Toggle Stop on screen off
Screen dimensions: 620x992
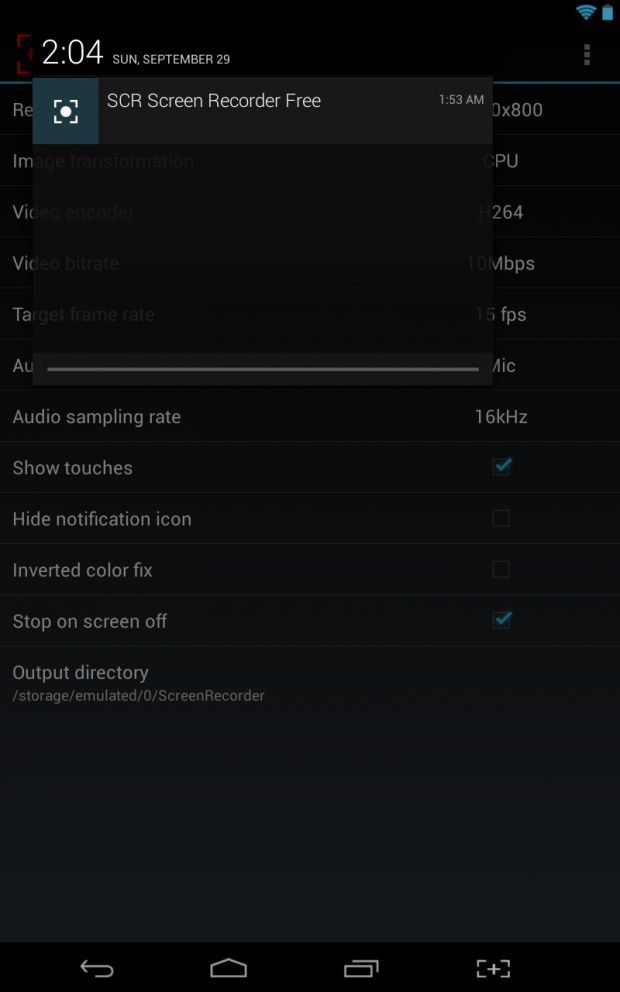point(501,620)
